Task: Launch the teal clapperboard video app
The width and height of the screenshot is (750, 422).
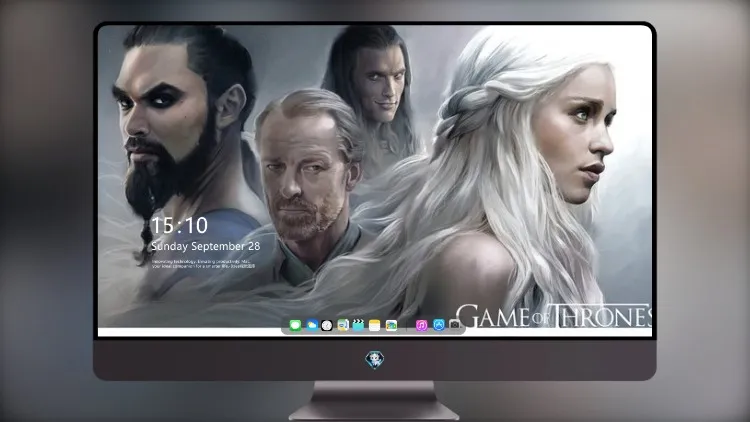Action: click(x=358, y=325)
